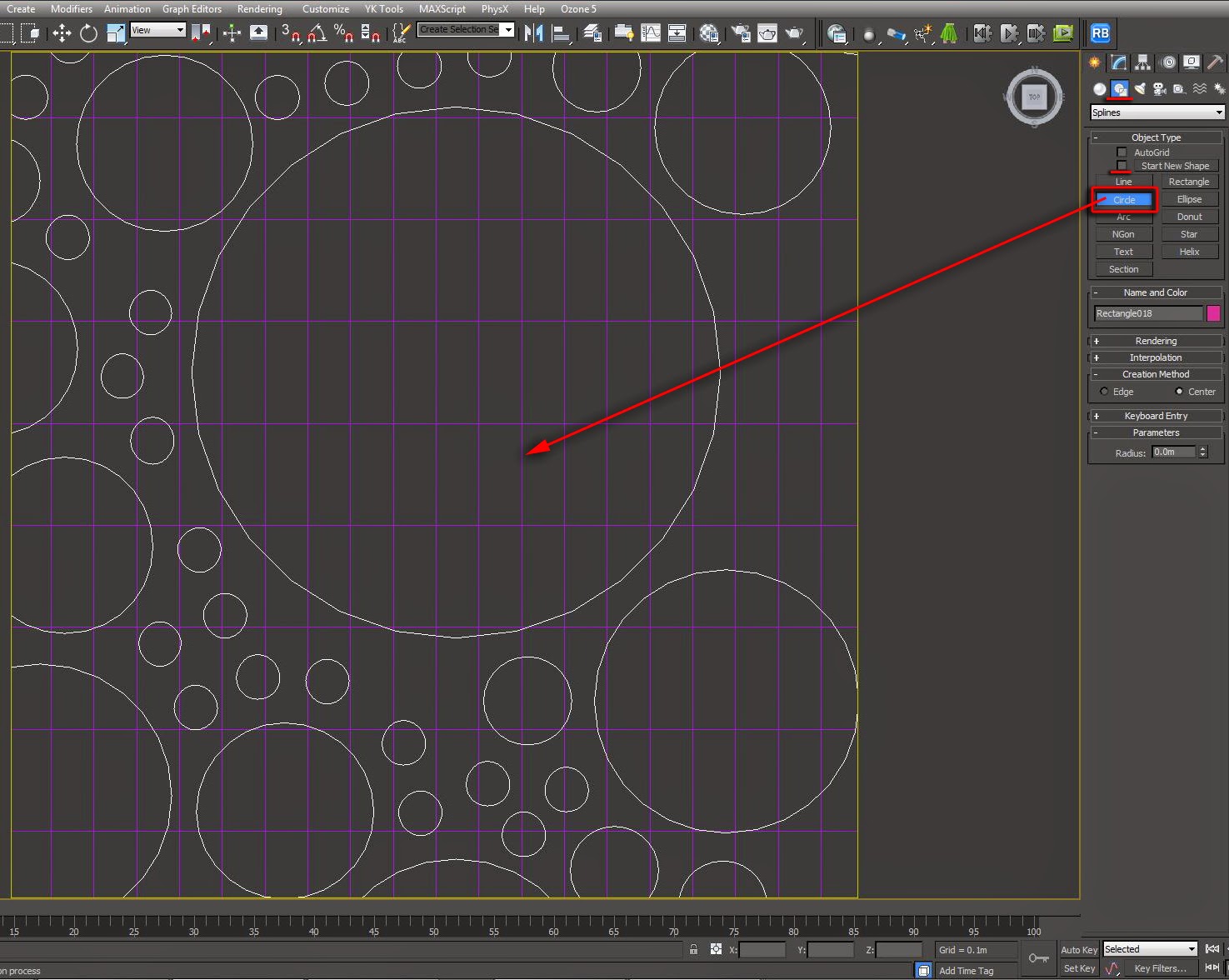Open the Modifiers menu
Screen dimensions: 1229x980
(72, 9)
